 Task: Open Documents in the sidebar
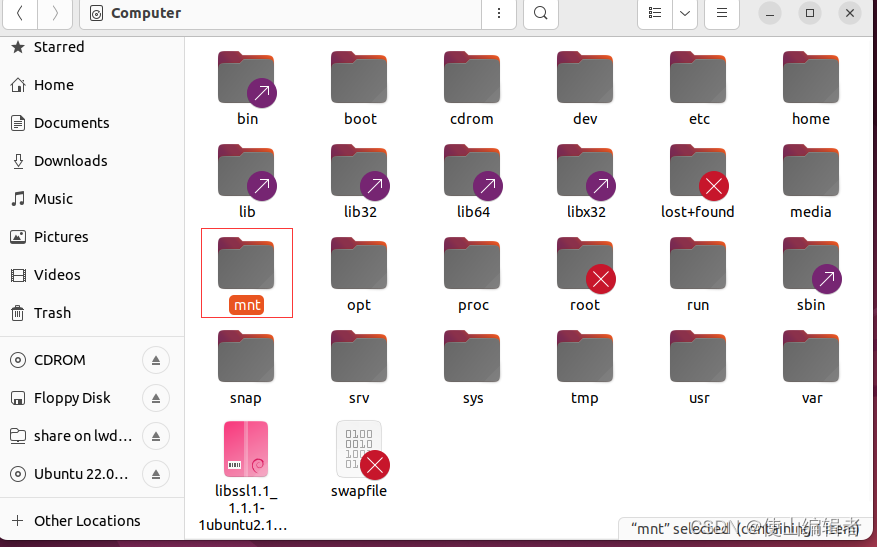(x=92, y=123)
